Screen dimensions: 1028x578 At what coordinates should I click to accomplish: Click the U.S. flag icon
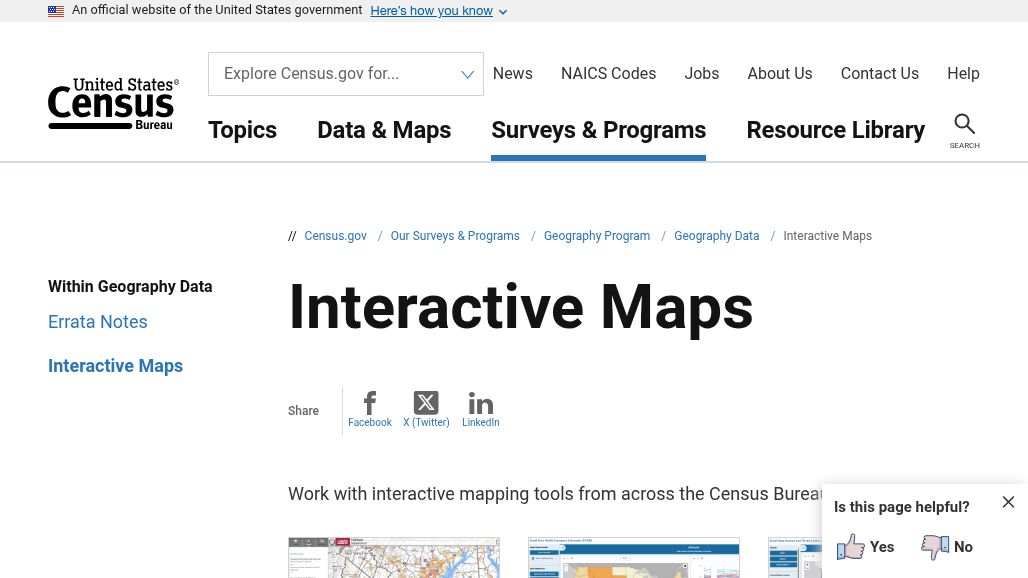tap(56, 10)
